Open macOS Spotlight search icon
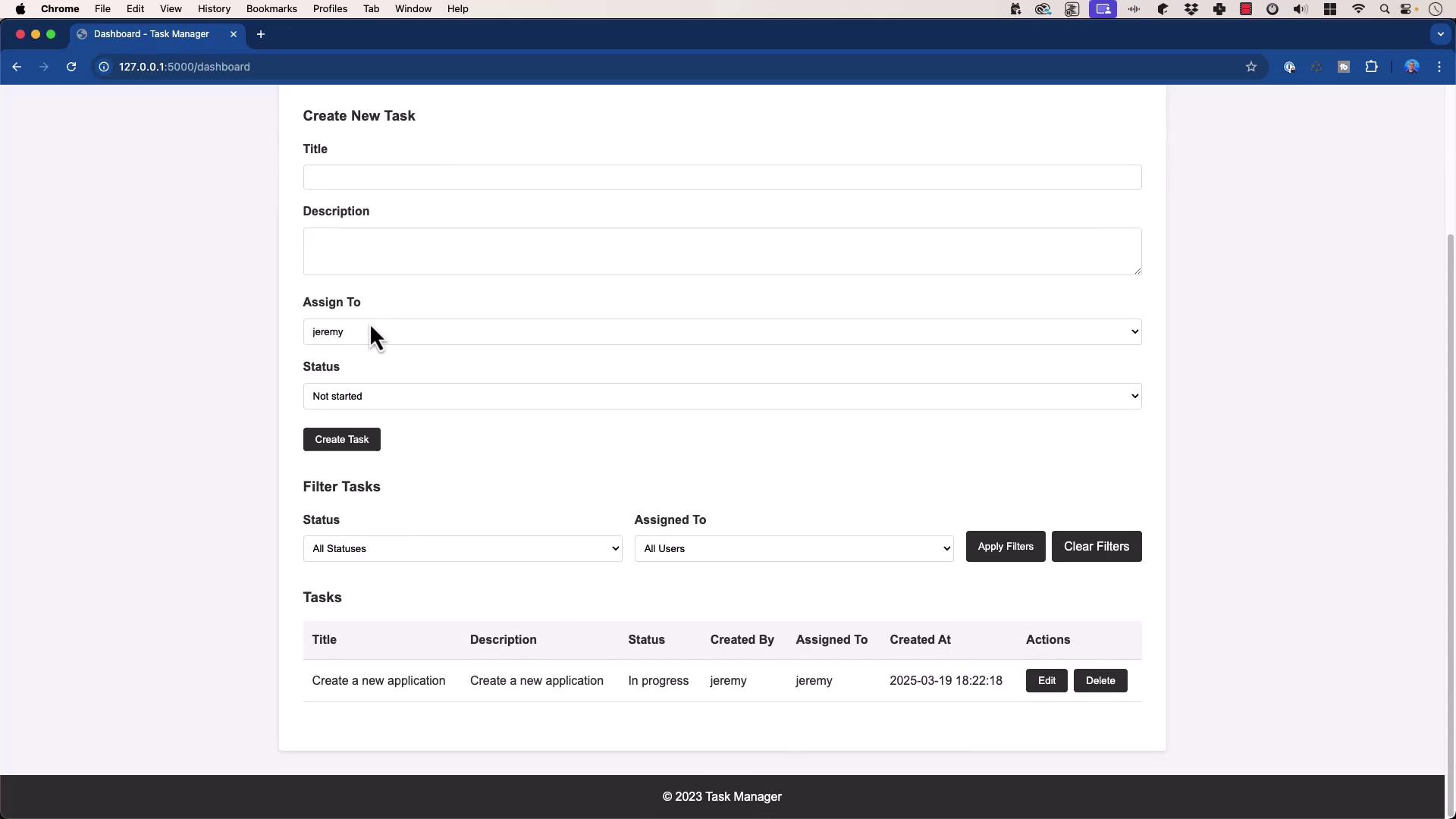 tap(1385, 9)
